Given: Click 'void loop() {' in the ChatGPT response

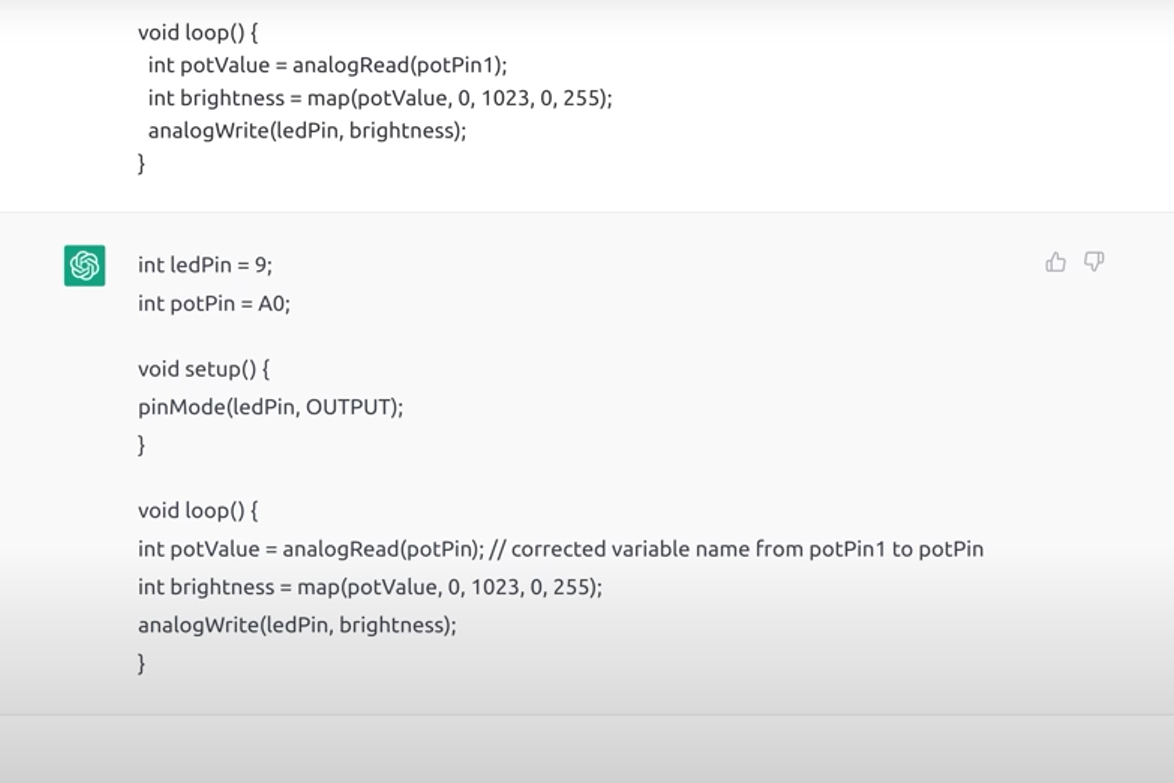Looking at the screenshot, I should coord(198,511).
